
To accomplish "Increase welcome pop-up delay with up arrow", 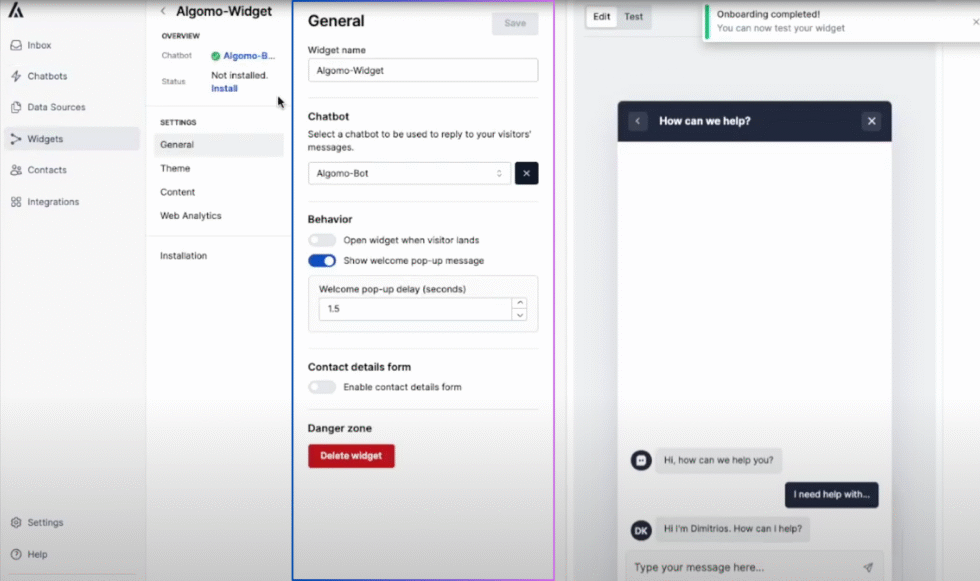I will (x=520, y=302).
